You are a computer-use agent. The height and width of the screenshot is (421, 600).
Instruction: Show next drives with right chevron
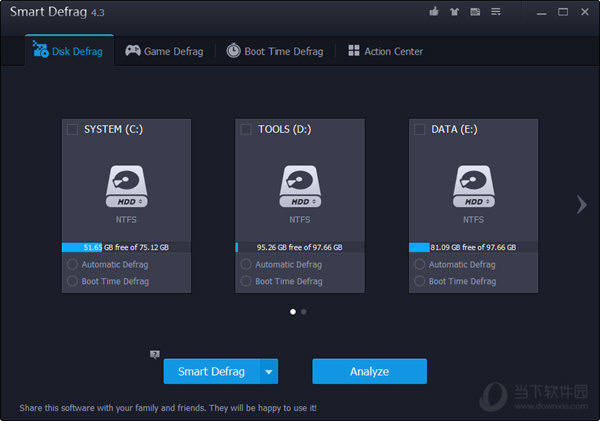coord(580,205)
